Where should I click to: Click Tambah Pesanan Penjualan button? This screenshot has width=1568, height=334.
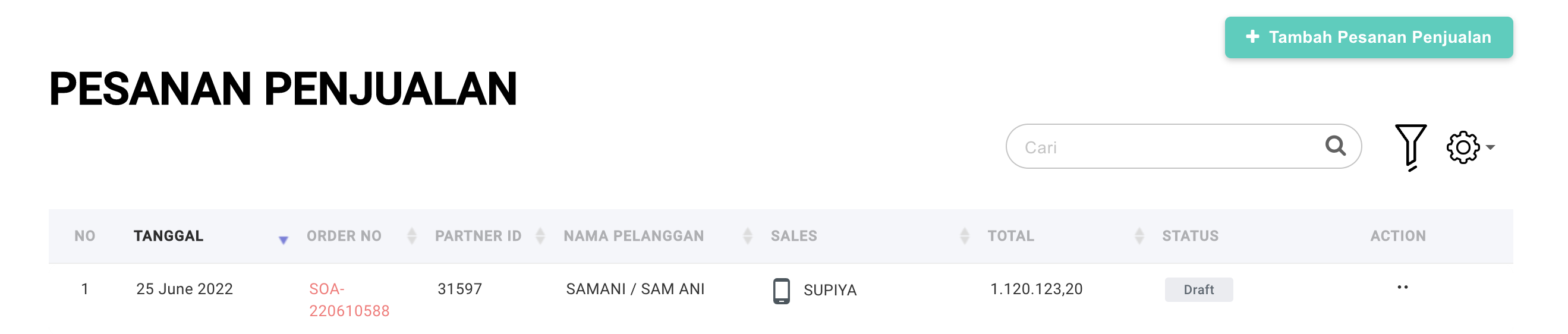[1368, 37]
